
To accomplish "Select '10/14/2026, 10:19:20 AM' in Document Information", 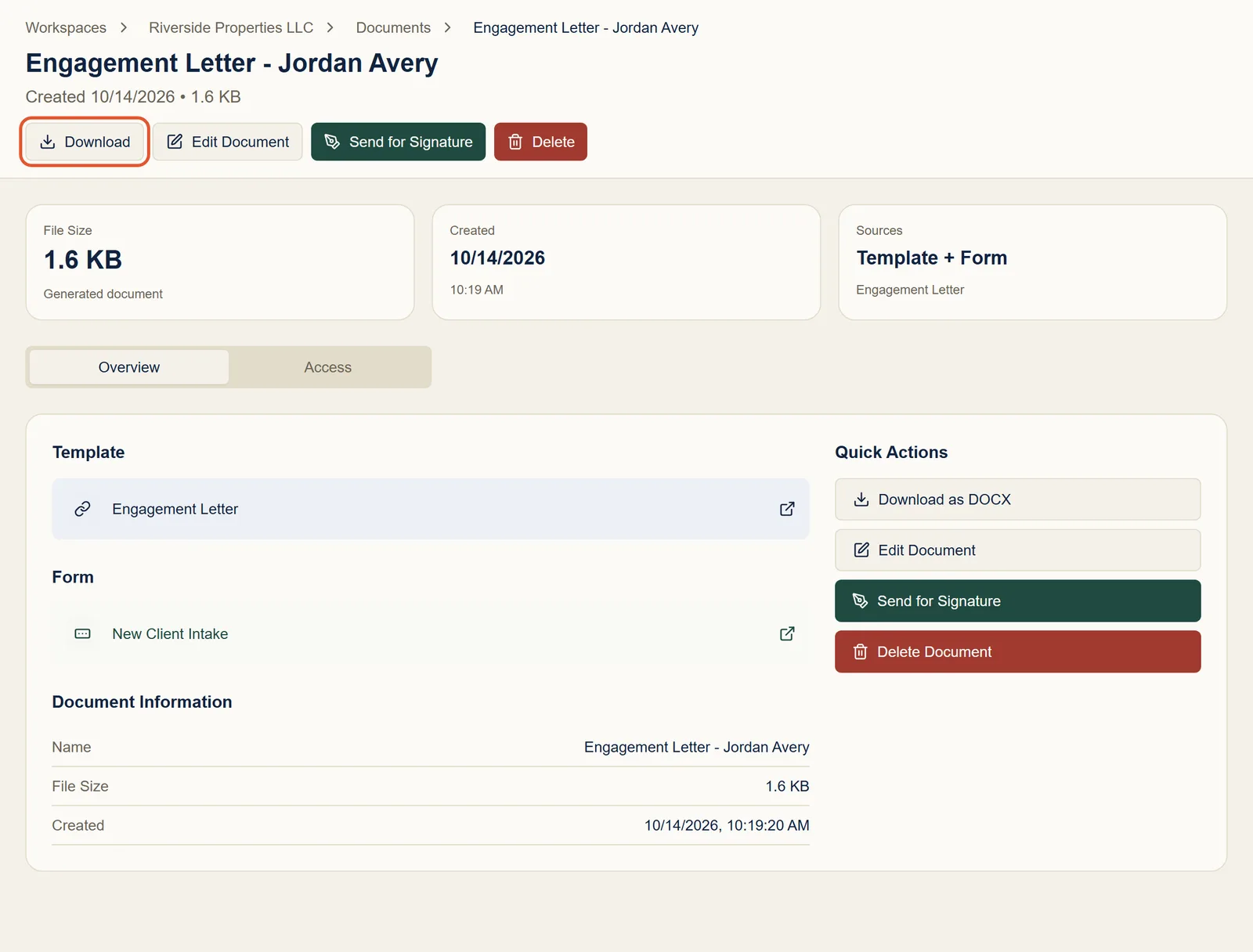I will (727, 825).
